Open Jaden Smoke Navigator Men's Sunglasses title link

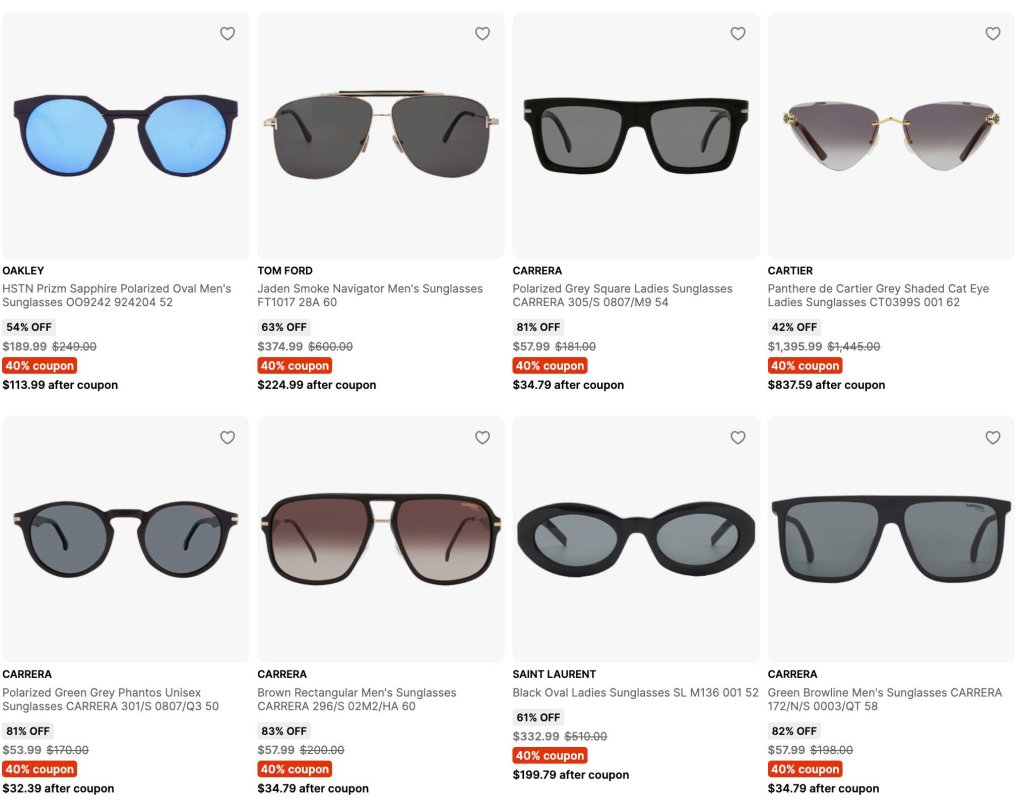pyautogui.click(x=370, y=295)
